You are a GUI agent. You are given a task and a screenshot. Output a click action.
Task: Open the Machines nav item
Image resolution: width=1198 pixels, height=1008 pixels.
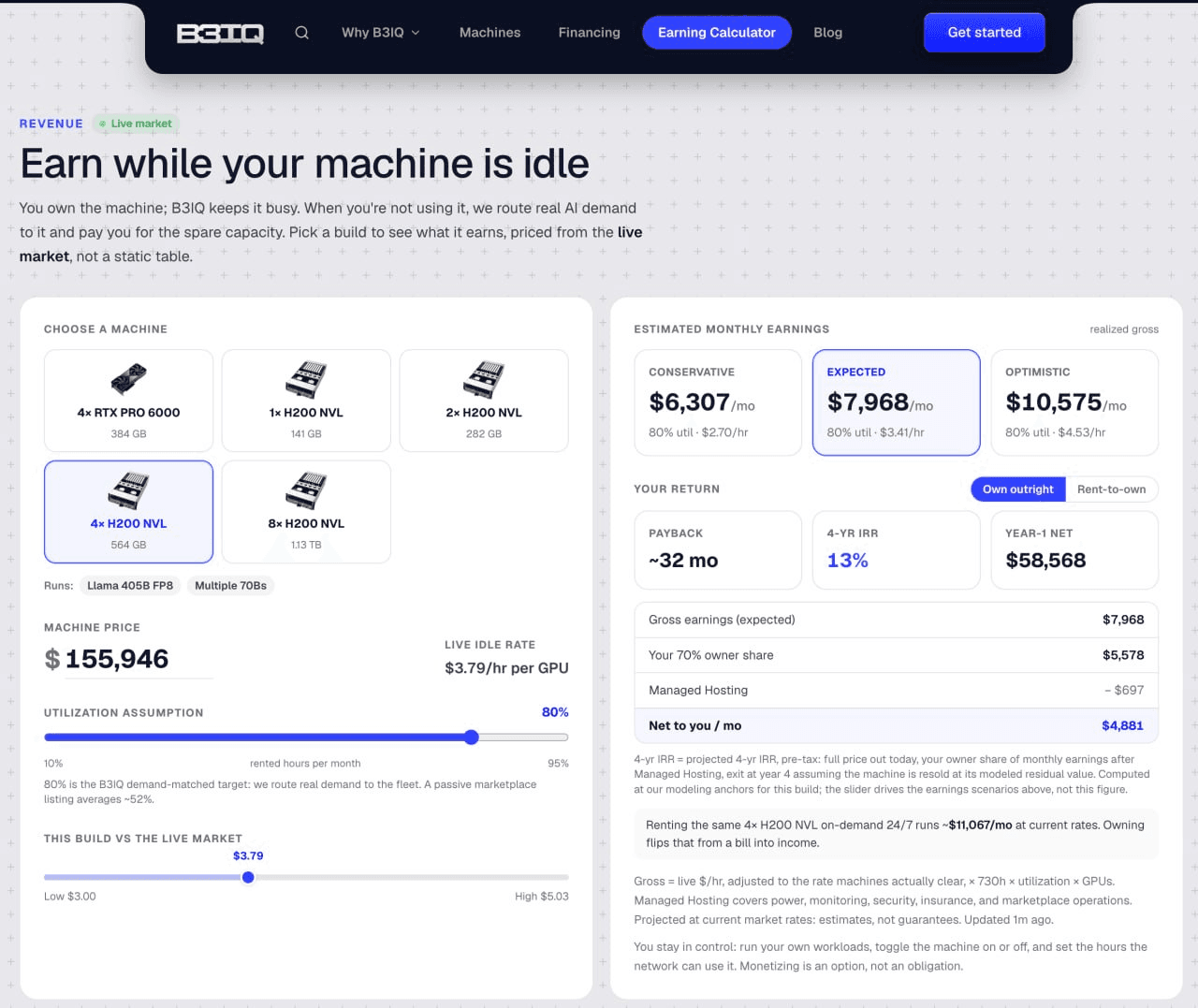click(489, 33)
